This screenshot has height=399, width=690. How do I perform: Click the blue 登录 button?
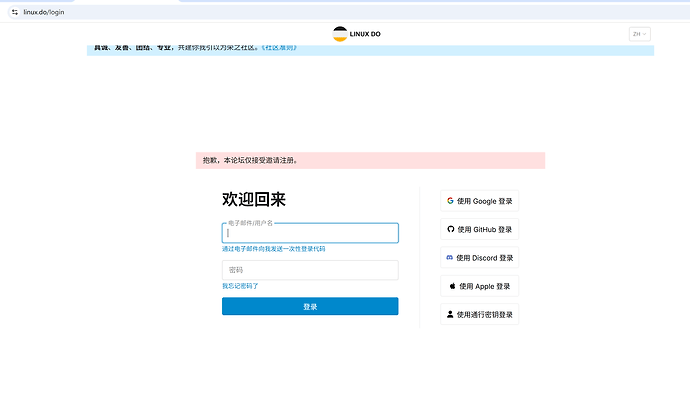310,307
